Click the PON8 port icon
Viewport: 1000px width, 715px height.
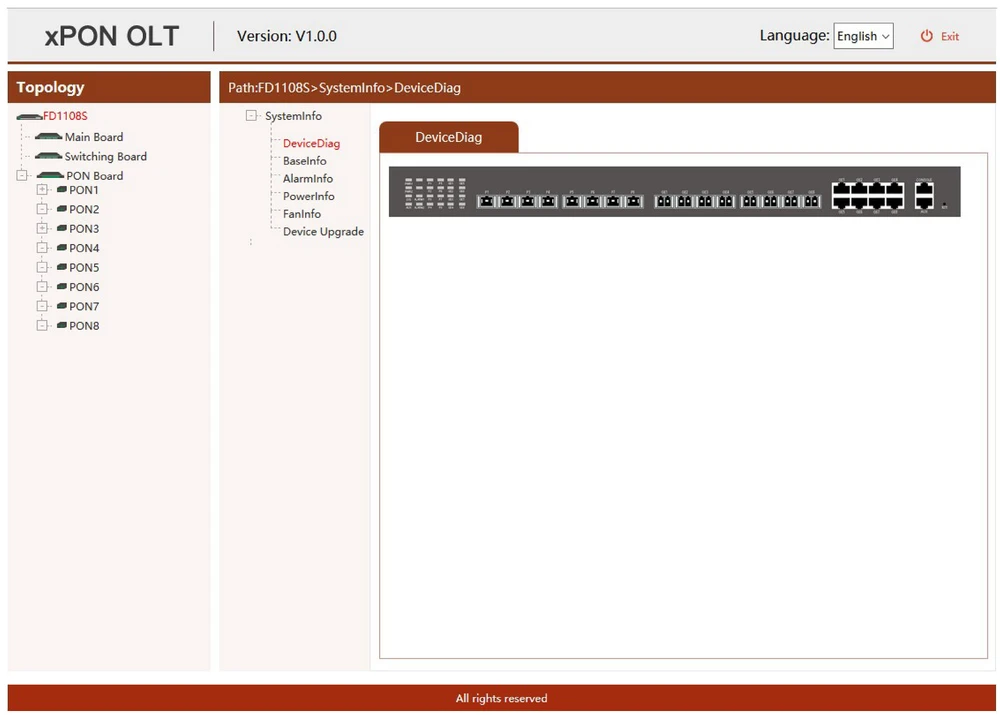pyautogui.click(x=61, y=326)
